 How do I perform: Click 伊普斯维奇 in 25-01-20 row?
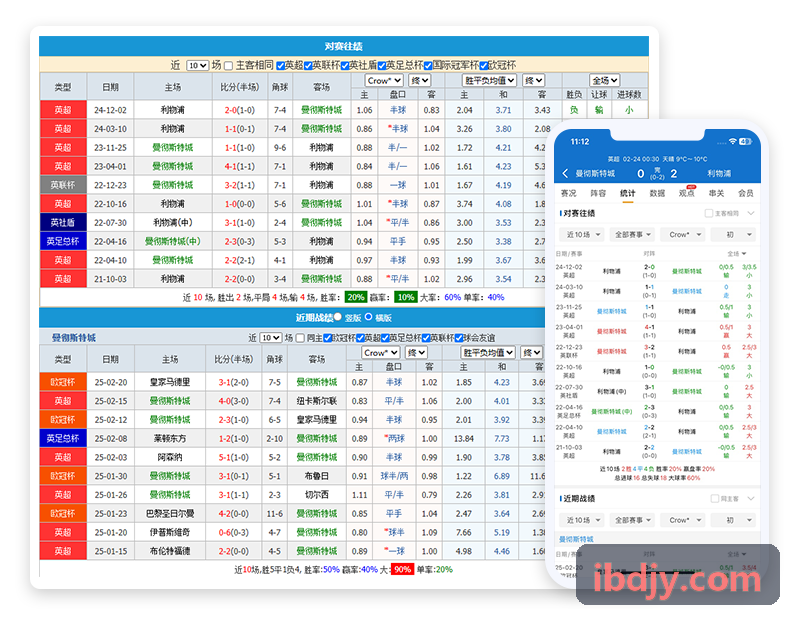click(170, 532)
